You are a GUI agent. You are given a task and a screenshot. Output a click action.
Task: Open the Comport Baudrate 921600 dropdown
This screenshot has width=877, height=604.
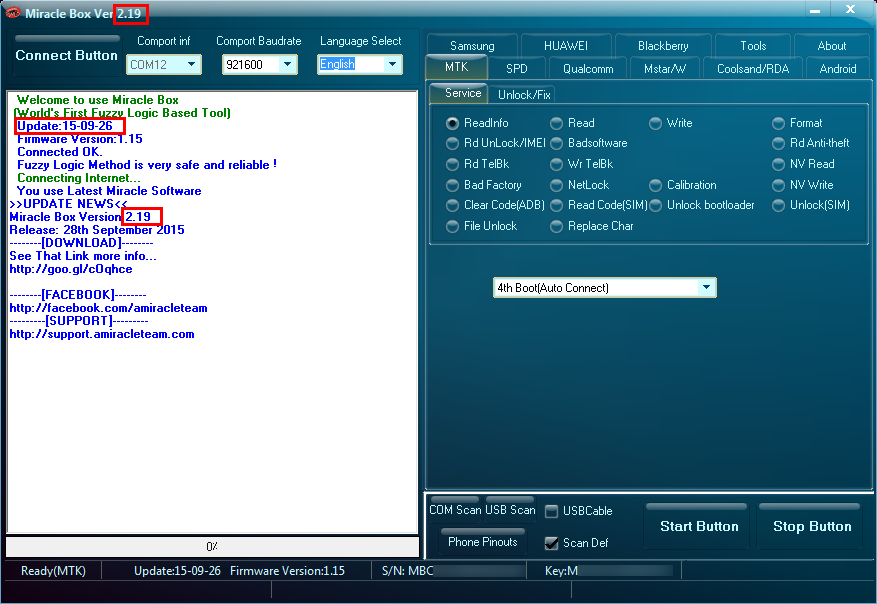(x=260, y=64)
